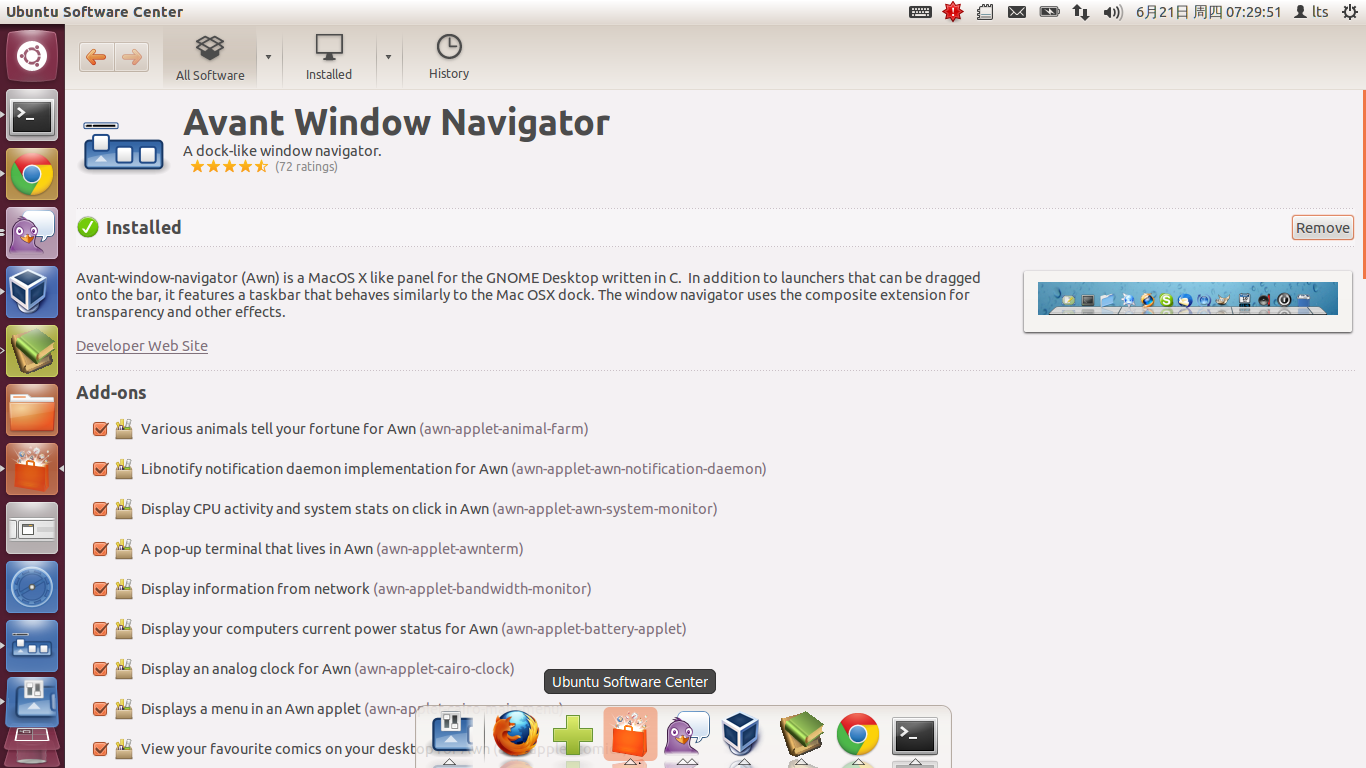Click Avant Window Navigator in Unity launcher
This screenshot has width=1366, height=768.
(32, 647)
